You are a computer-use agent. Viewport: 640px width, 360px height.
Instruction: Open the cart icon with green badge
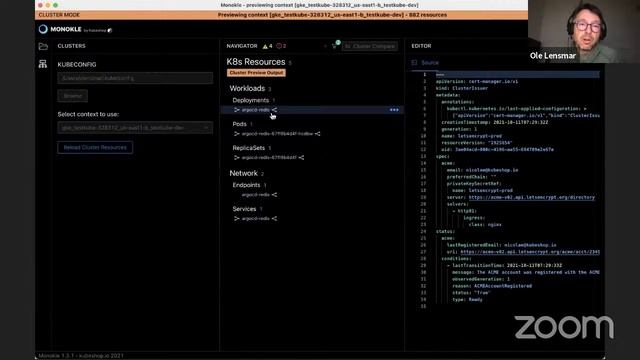[x=335, y=45]
